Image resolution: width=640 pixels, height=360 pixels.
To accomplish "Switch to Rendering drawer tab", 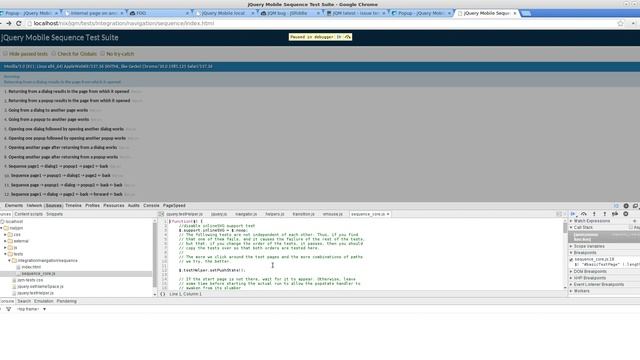I will 67,301.
